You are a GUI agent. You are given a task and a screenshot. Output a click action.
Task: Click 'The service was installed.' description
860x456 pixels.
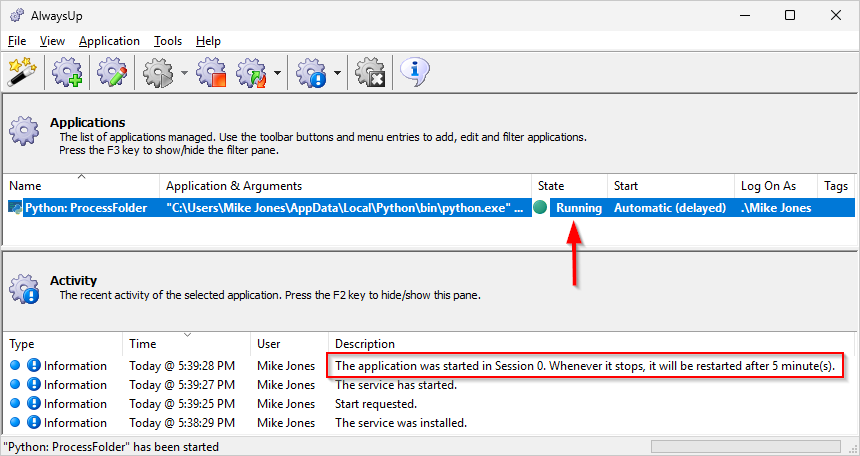[401, 423]
